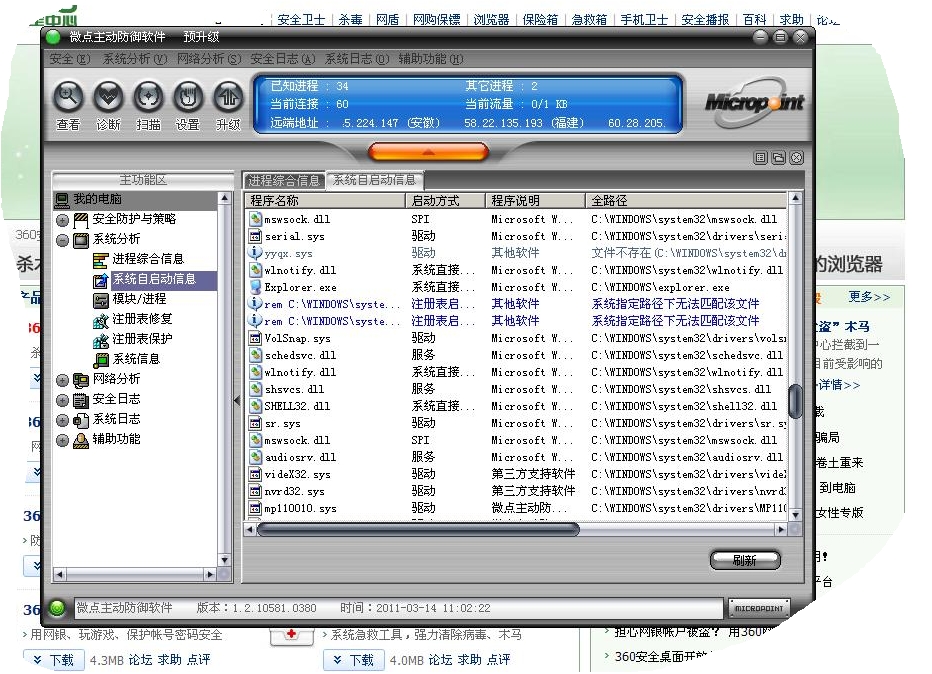The image size is (932, 674).
Task: Select the yyqx.sys row
Action: pos(516,253)
